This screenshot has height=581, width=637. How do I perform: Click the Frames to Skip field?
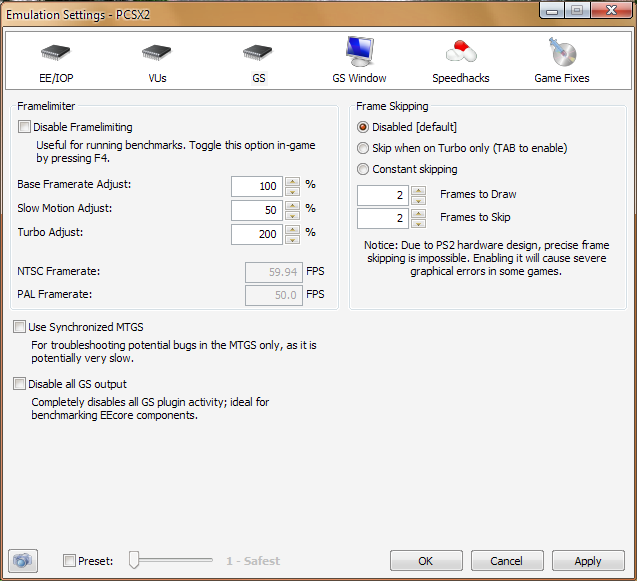coord(383,218)
